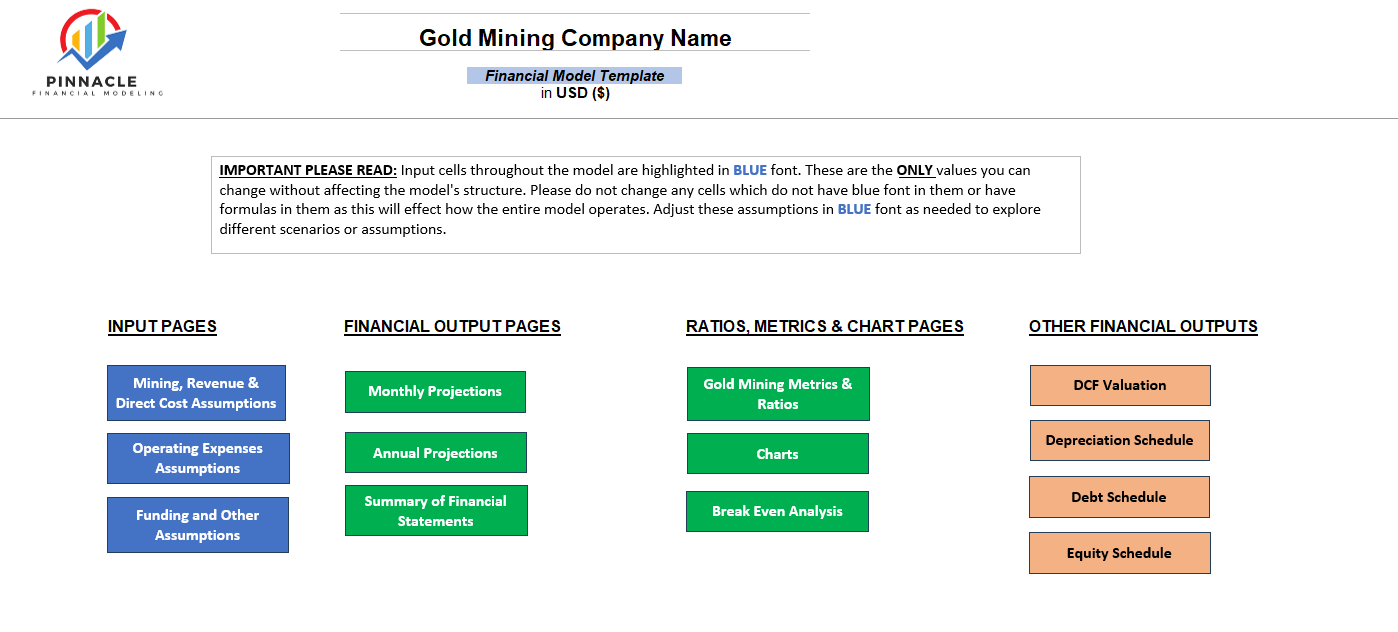The width and height of the screenshot is (1398, 632).
Task: Open Gold Mining Metrics & Ratios
Action: (x=777, y=393)
